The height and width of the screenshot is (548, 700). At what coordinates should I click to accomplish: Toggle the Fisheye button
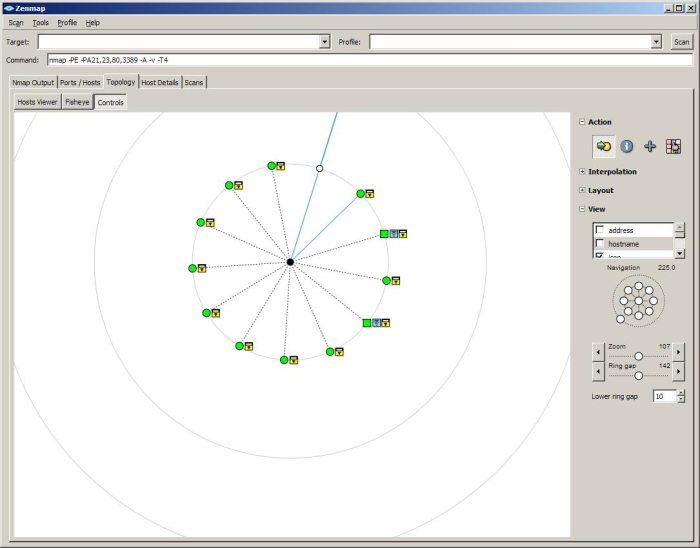(x=77, y=102)
